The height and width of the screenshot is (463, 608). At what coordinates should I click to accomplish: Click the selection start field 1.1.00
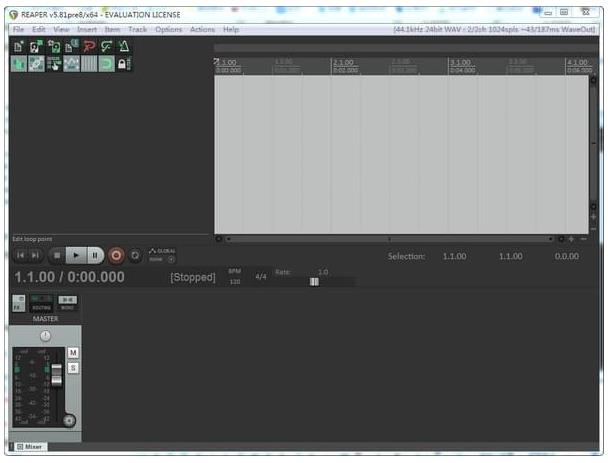(454, 256)
